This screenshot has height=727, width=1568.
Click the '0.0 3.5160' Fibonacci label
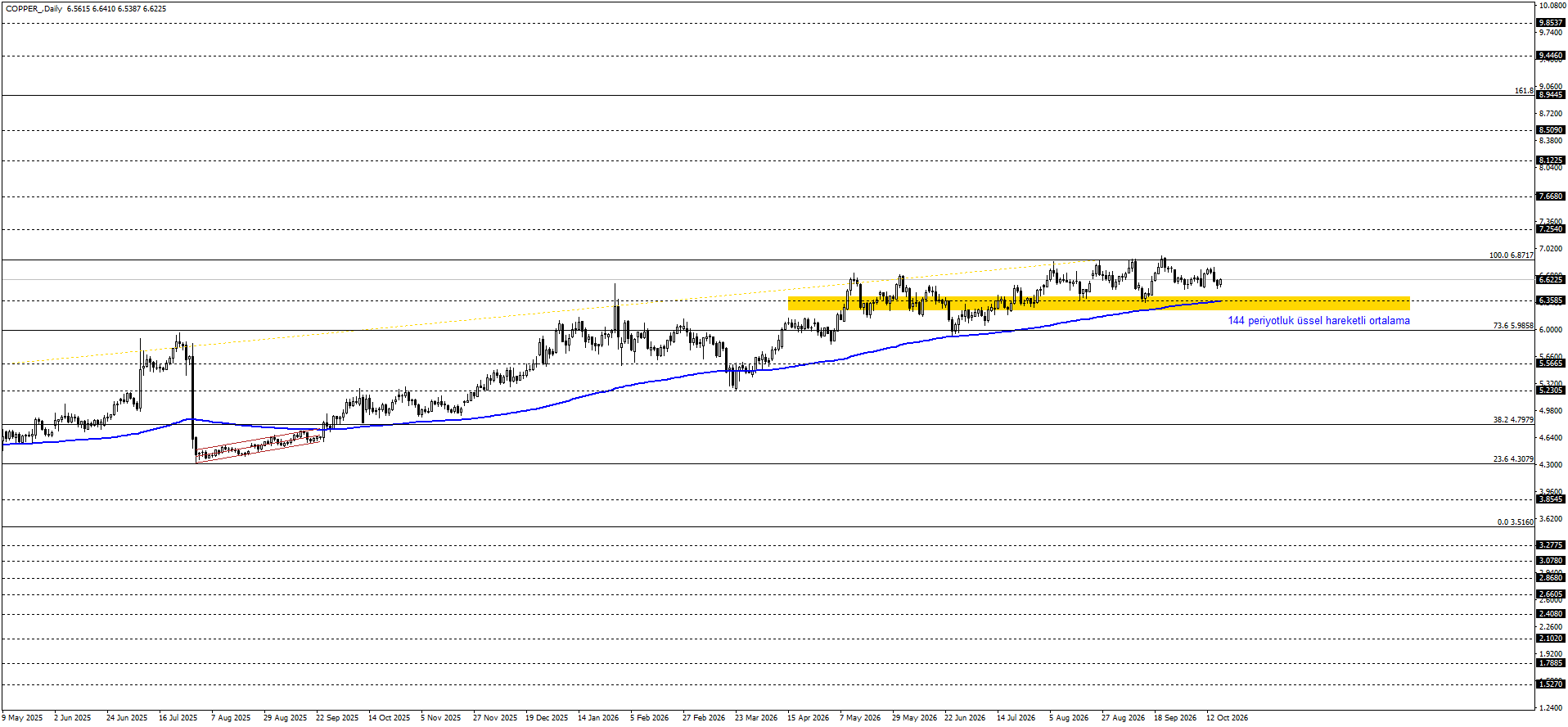click(1516, 522)
